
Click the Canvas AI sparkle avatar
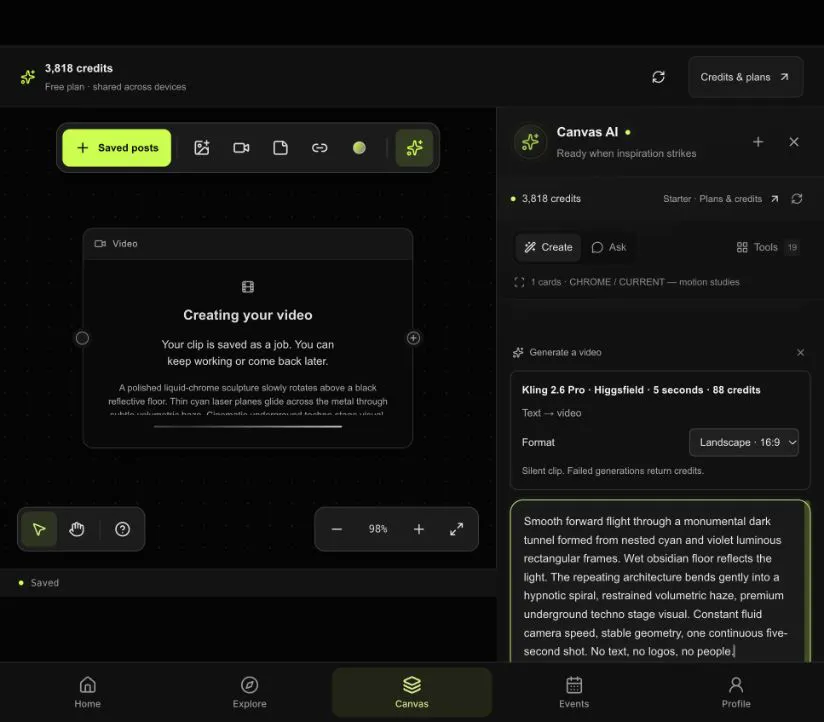[530, 142]
